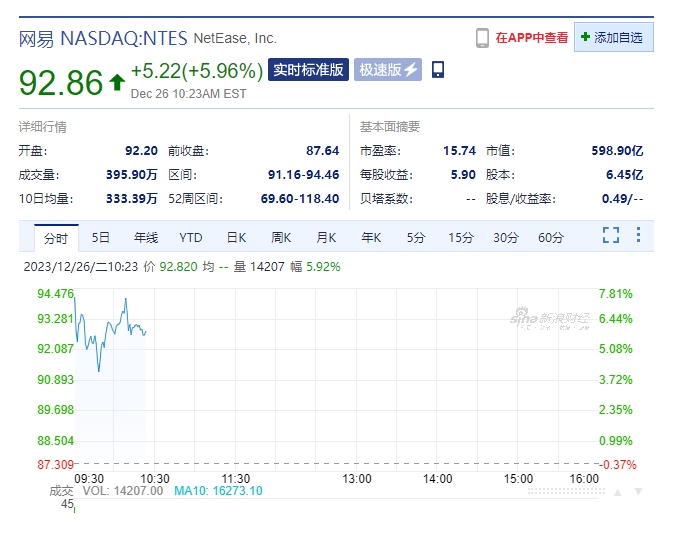
Task: Click 52-week range 69.60-118.40
Action: (300, 198)
